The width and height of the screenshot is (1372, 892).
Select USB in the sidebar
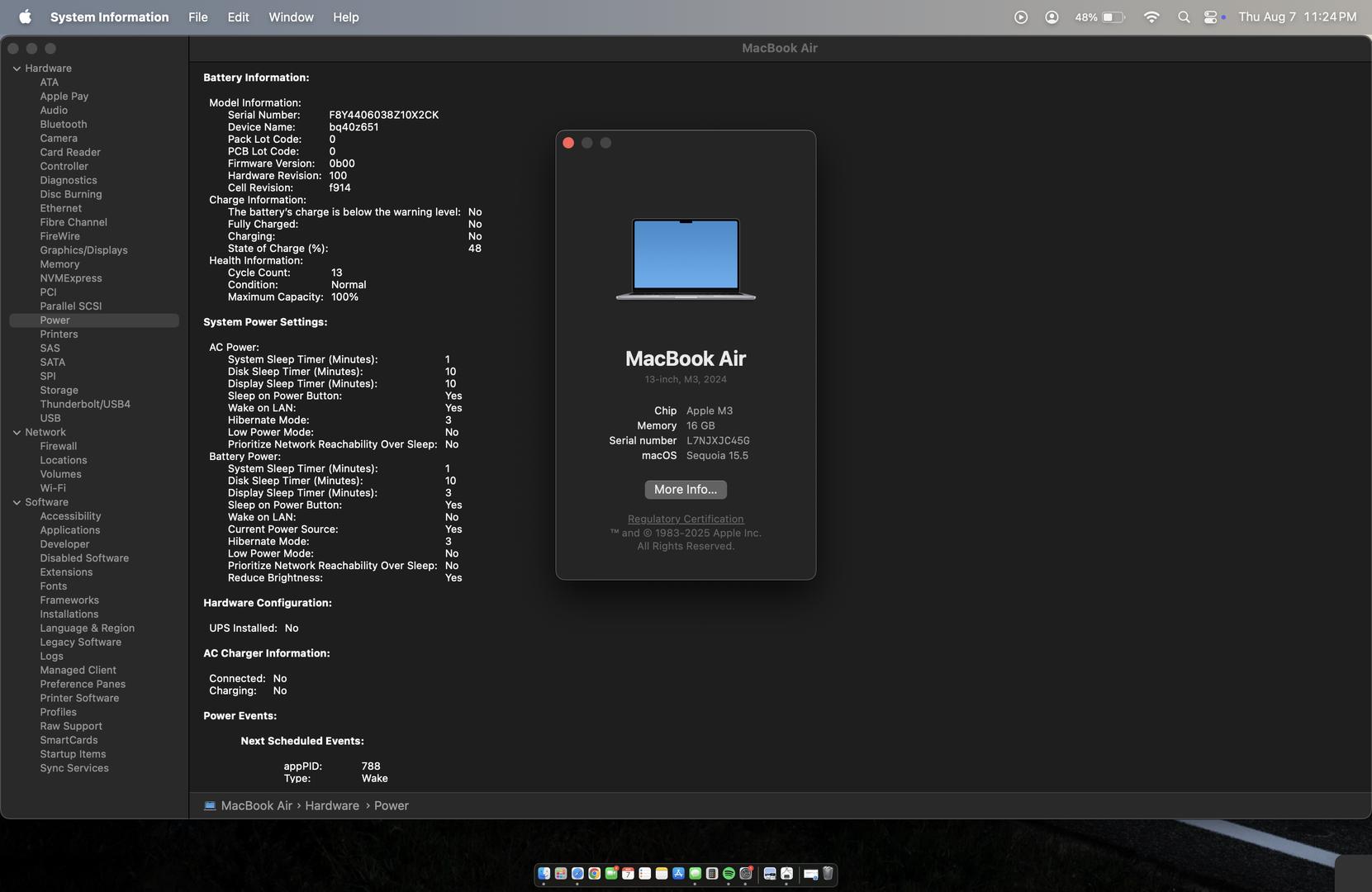click(x=50, y=419)
